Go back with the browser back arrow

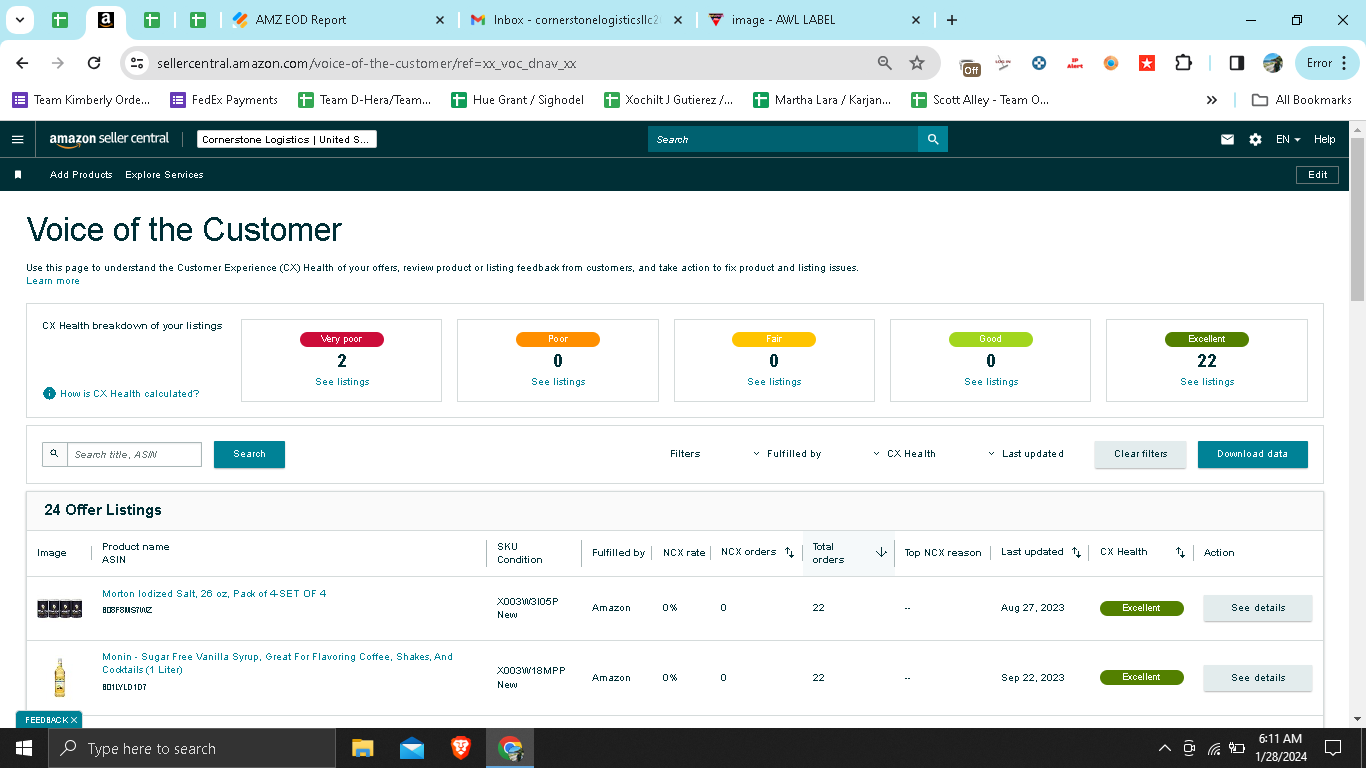22,63
